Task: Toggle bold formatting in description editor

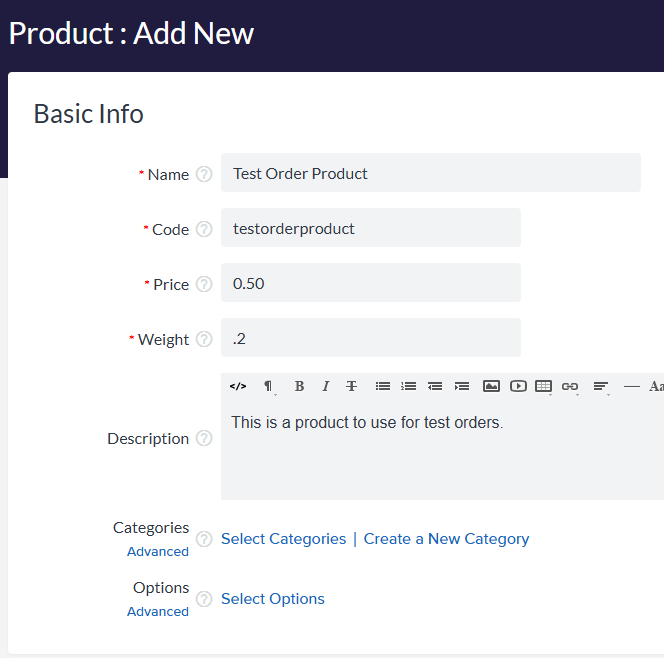Action: tap(299, 386)
